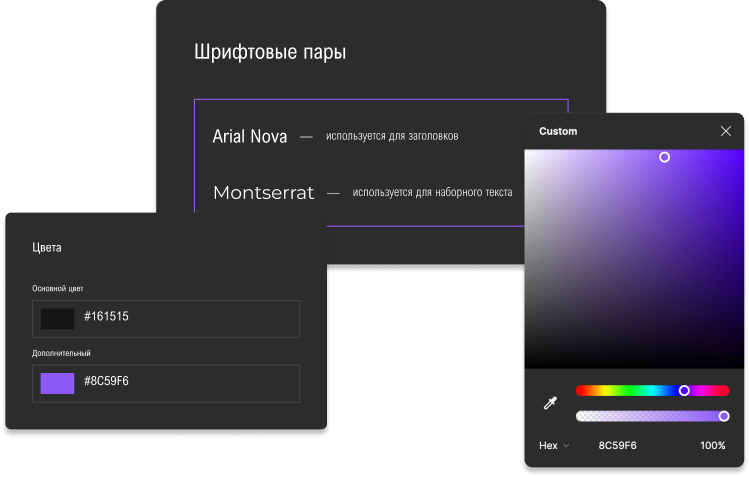The width and height of the screenshot is (749, 477).
Task: Click the Montserrat font name
Action: click(264, 193)
